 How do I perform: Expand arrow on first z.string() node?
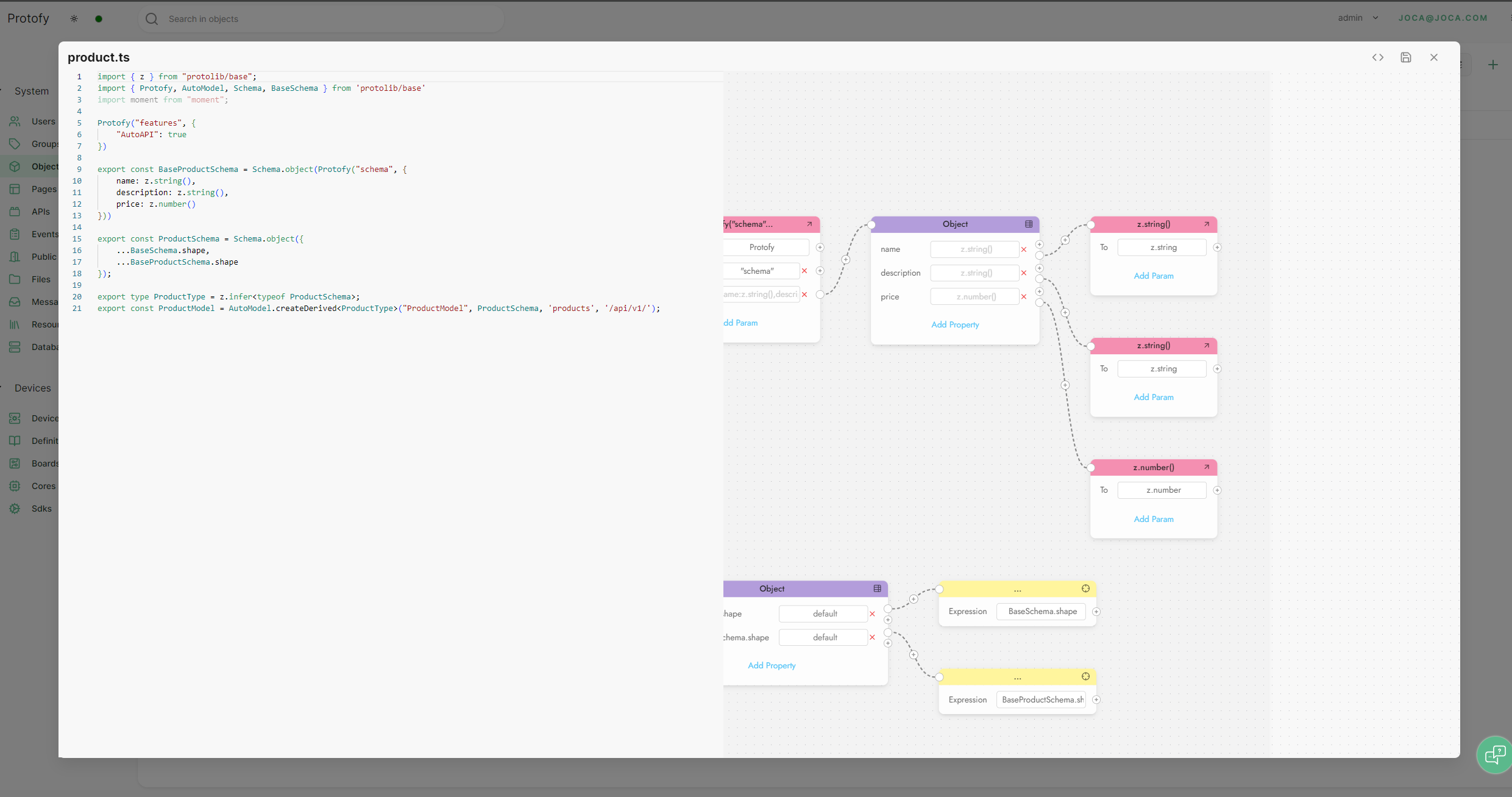pyautogui.click(x=1206, y=224)
